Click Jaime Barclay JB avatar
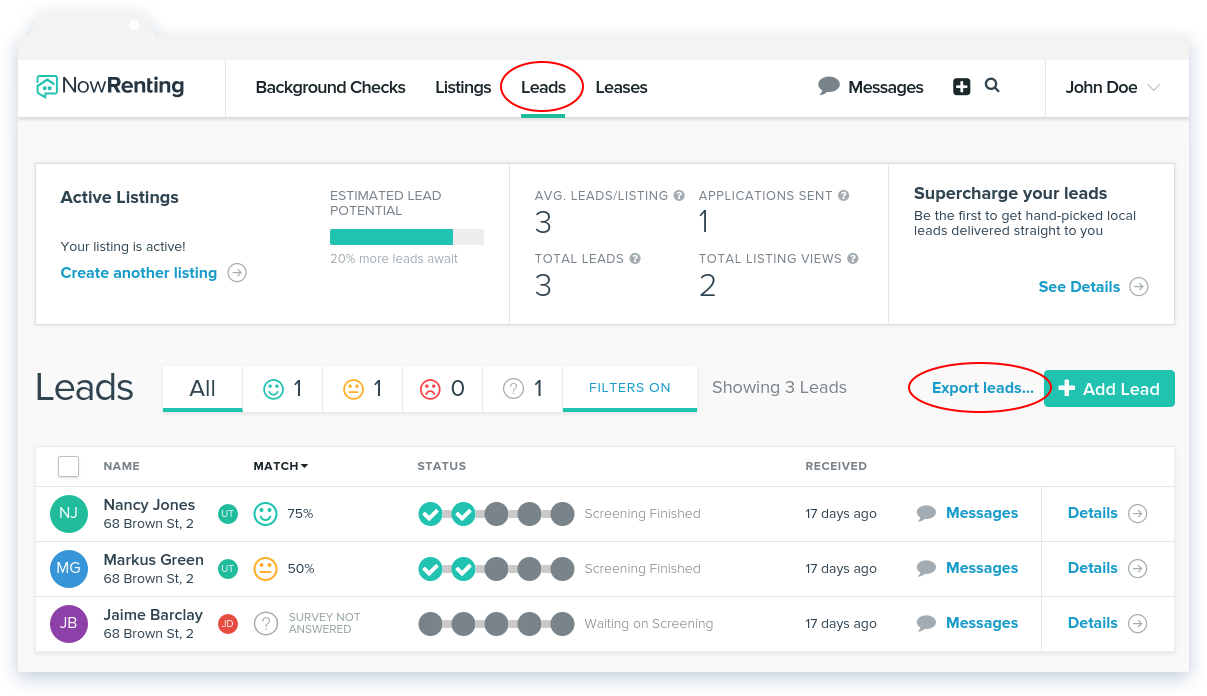Screen dimensions: 1207x696 click(x=68, y=624)
